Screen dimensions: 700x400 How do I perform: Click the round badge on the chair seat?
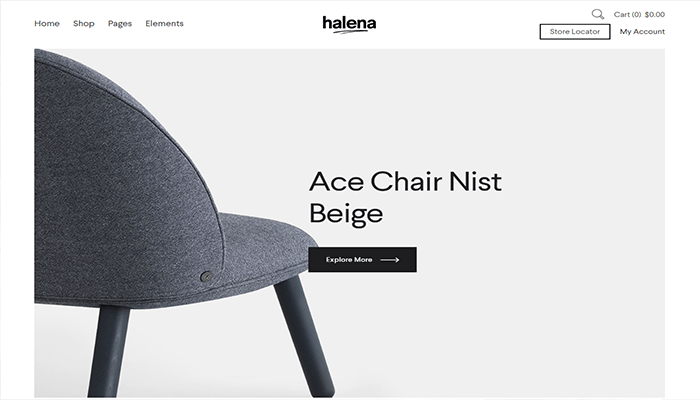[206, 276]
